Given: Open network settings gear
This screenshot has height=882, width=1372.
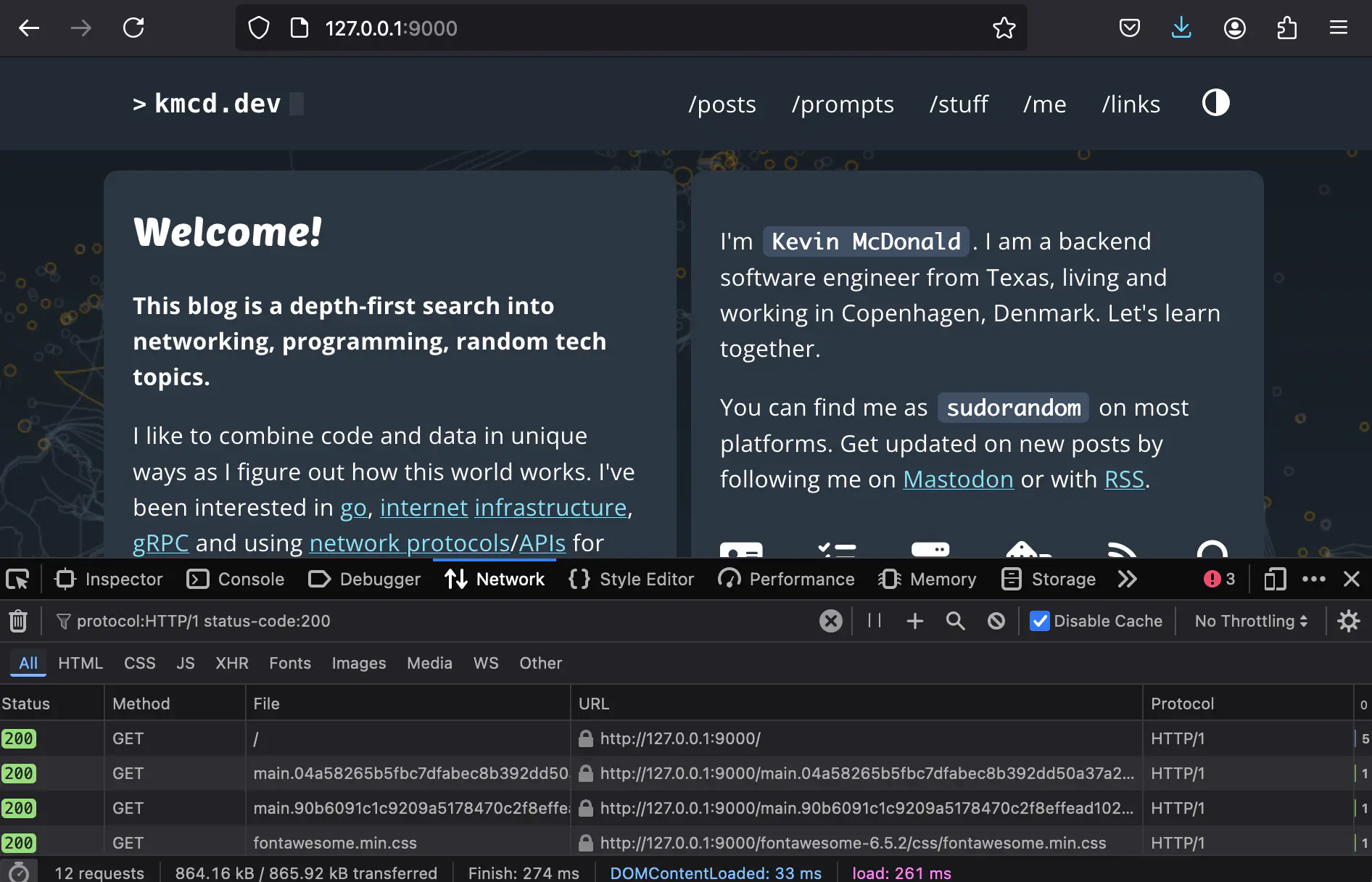Looking at the screenshot, I should pyautogui.click(x=1348, y=621).
